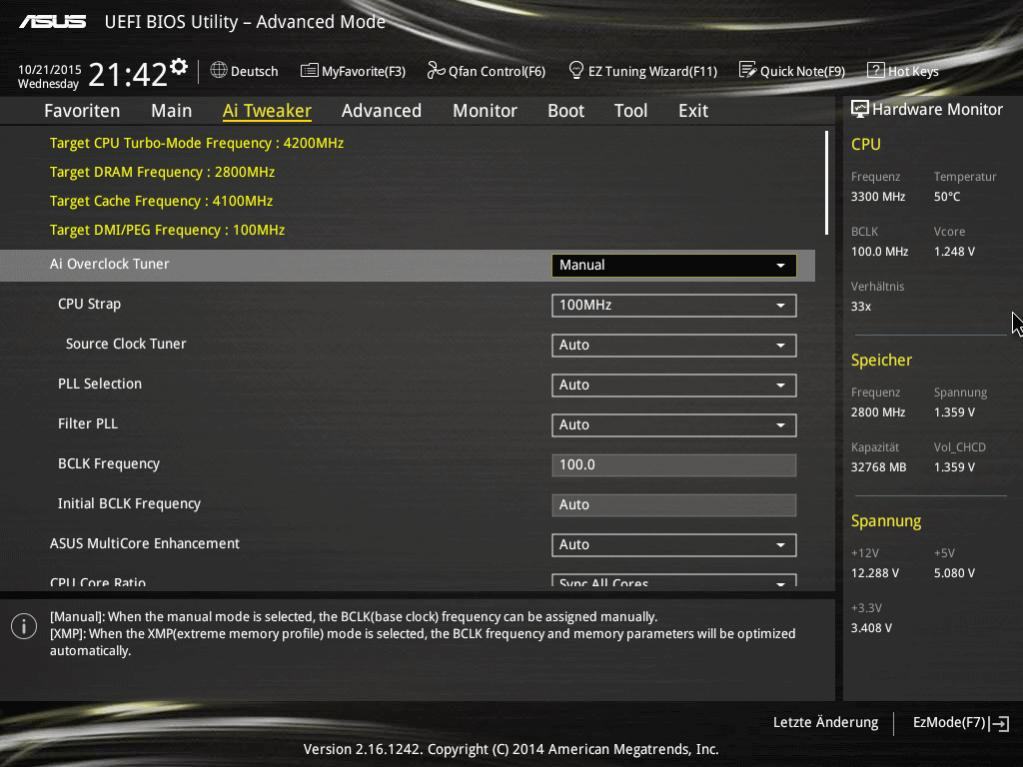This screenshot has height=767, width=1023.
Task: Select the BCLK Frequency label
Action: pyautogui.click(x=109, y=464)
